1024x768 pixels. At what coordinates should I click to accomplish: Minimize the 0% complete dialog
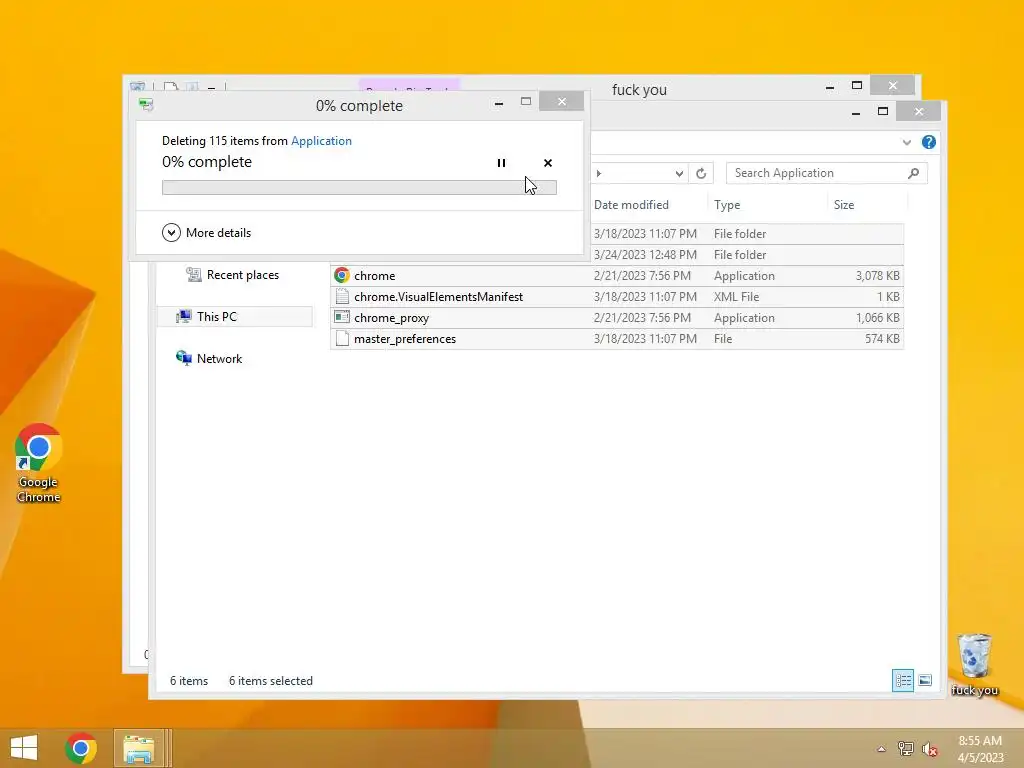tap(499, 103)
